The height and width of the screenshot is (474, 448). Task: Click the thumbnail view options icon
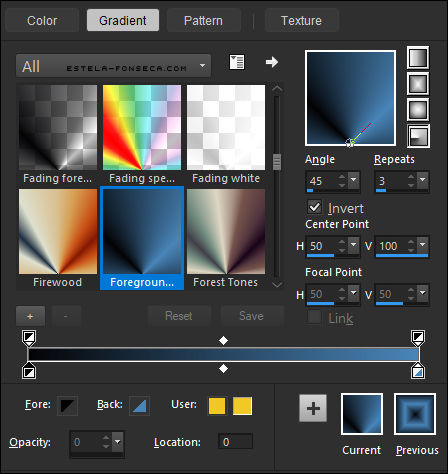(237, 62)
